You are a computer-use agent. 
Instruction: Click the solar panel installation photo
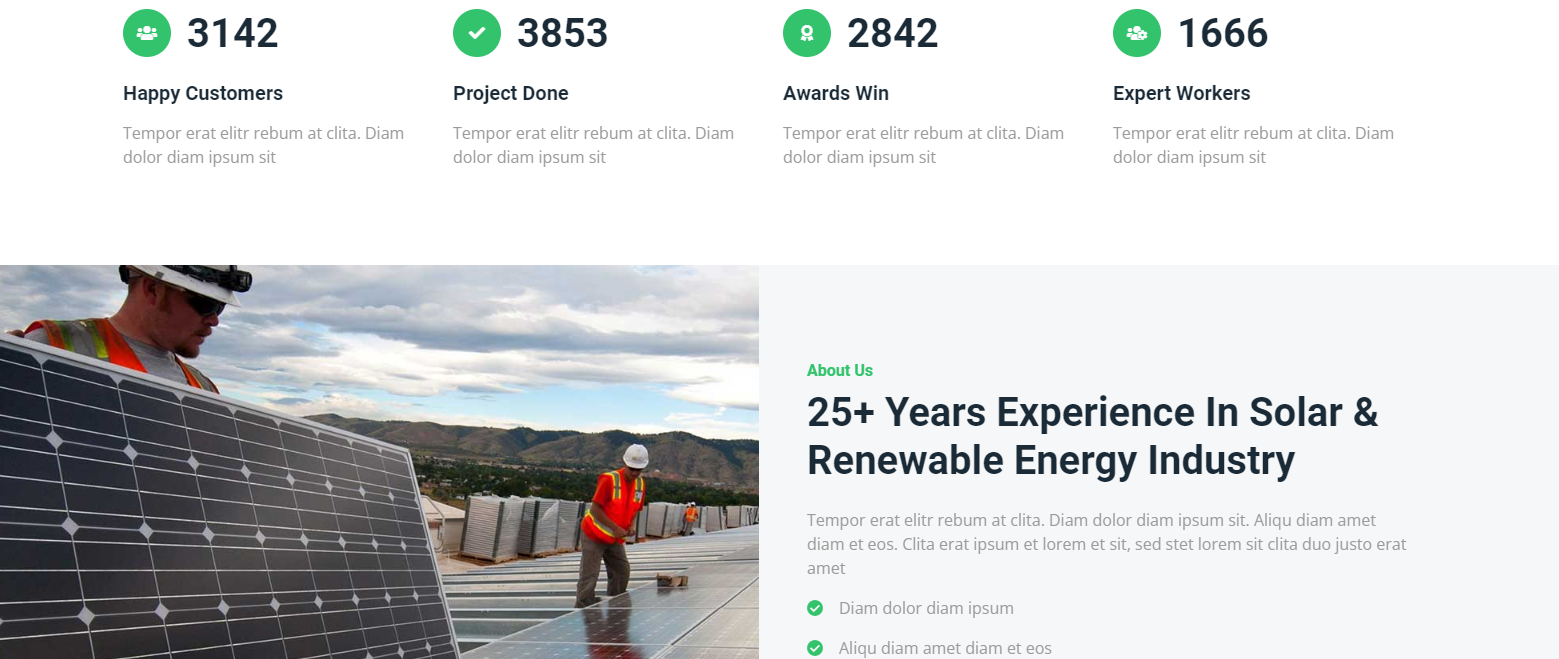379,462
